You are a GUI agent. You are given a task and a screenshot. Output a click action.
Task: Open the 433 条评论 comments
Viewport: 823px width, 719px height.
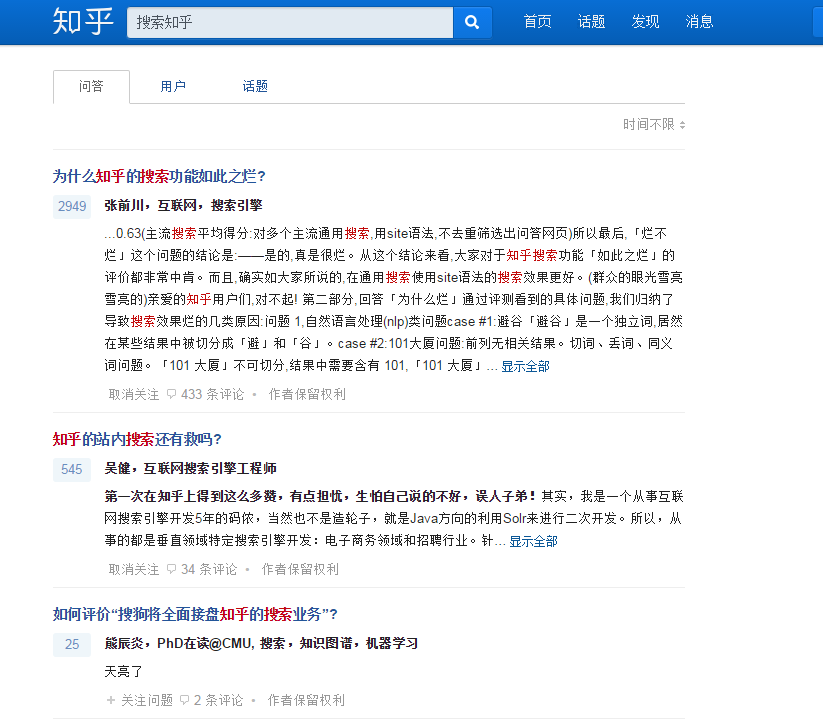pos(213,394)
